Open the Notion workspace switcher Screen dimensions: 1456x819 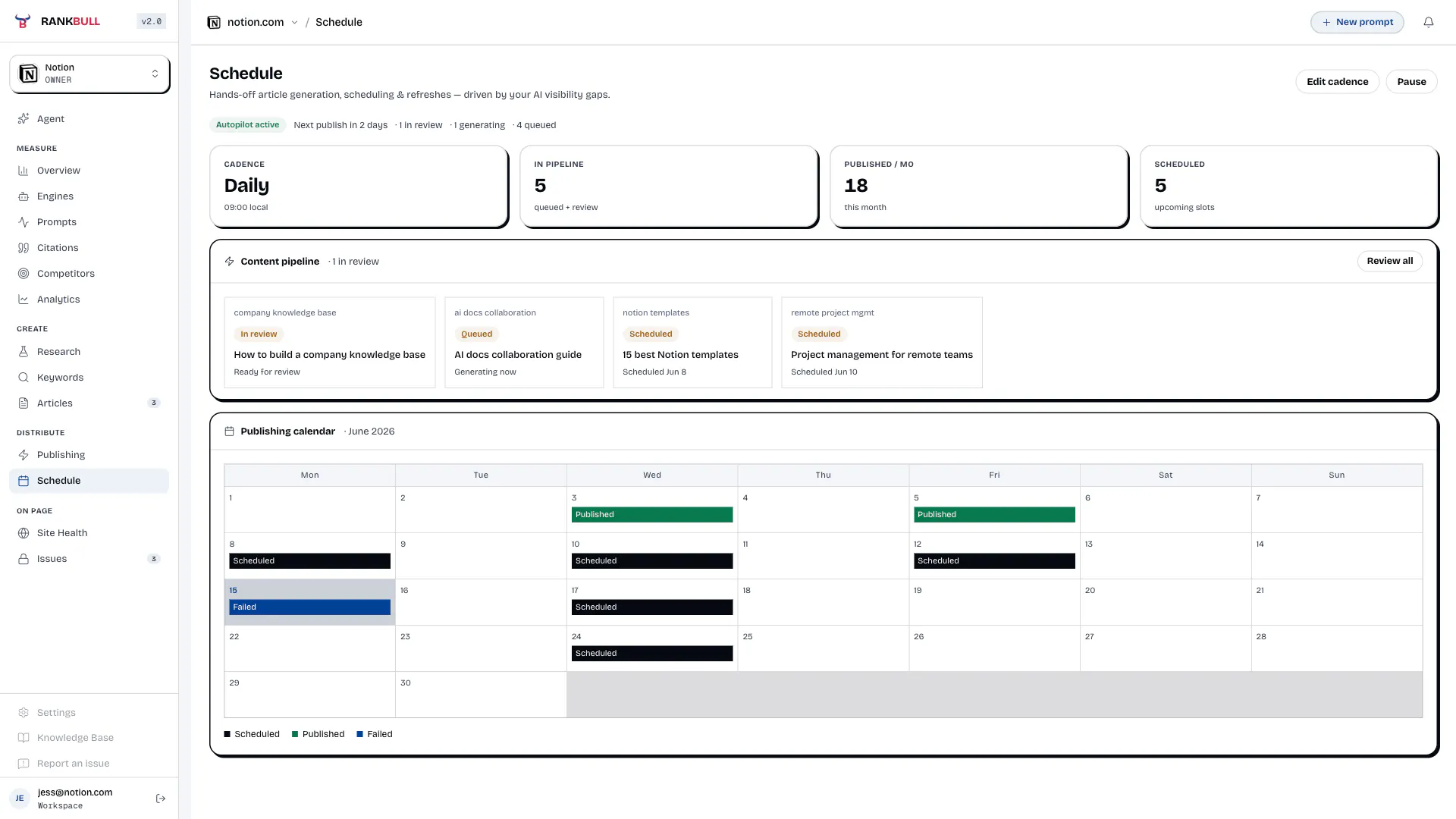(89, 74)
